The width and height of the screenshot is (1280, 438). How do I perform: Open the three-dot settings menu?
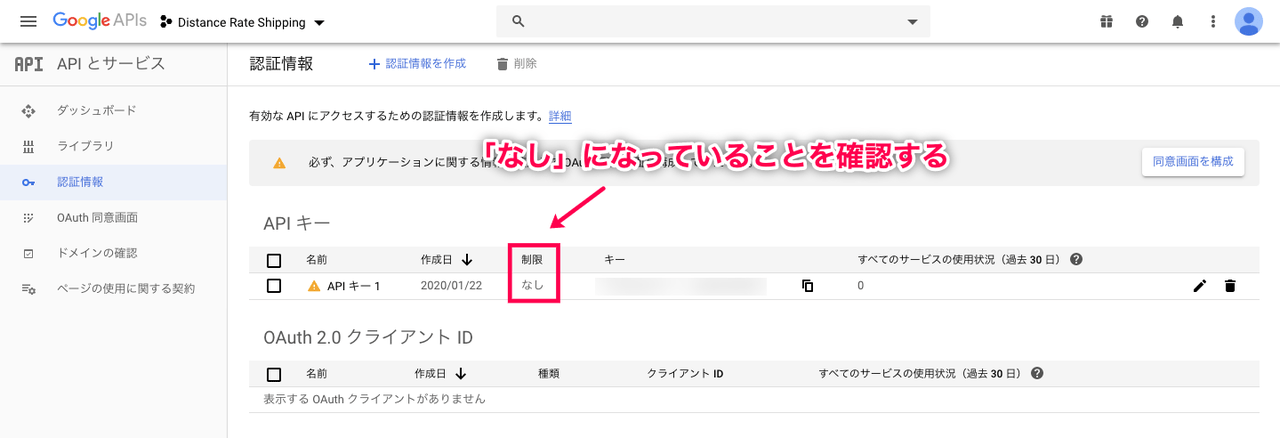pos(1213,21)
